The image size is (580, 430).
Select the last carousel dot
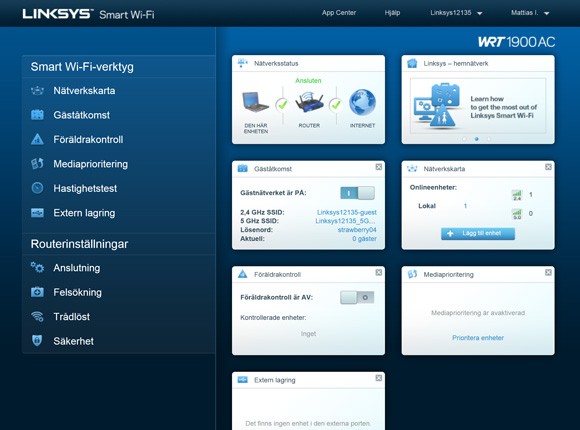pos(489,139)
